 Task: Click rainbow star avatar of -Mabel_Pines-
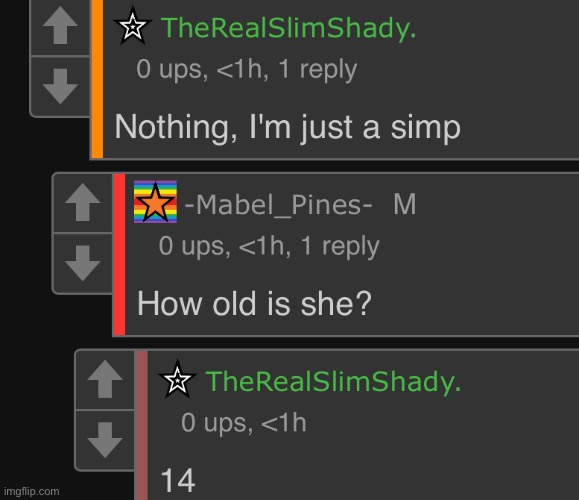tap(155, 202)
